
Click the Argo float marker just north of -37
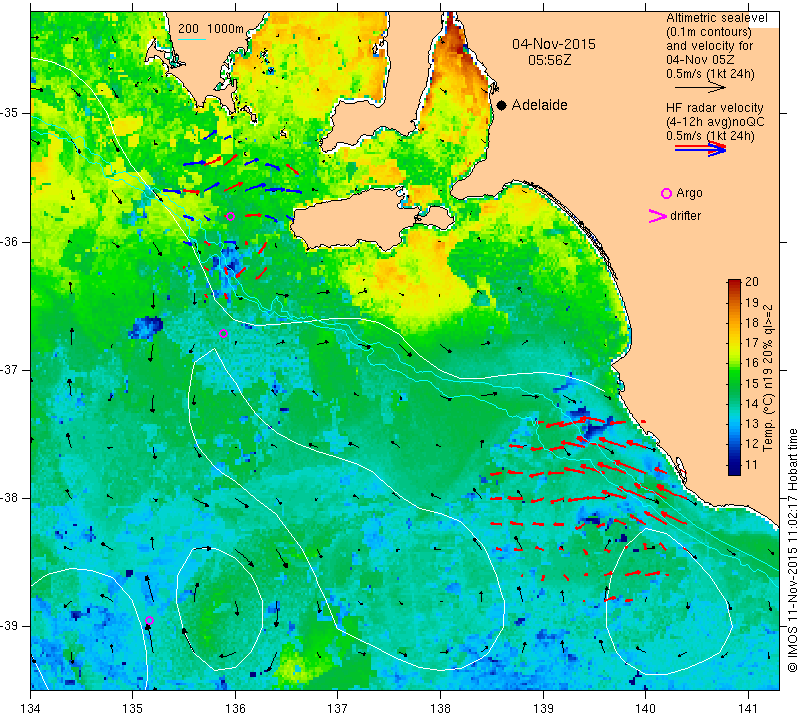pos(223,334)
